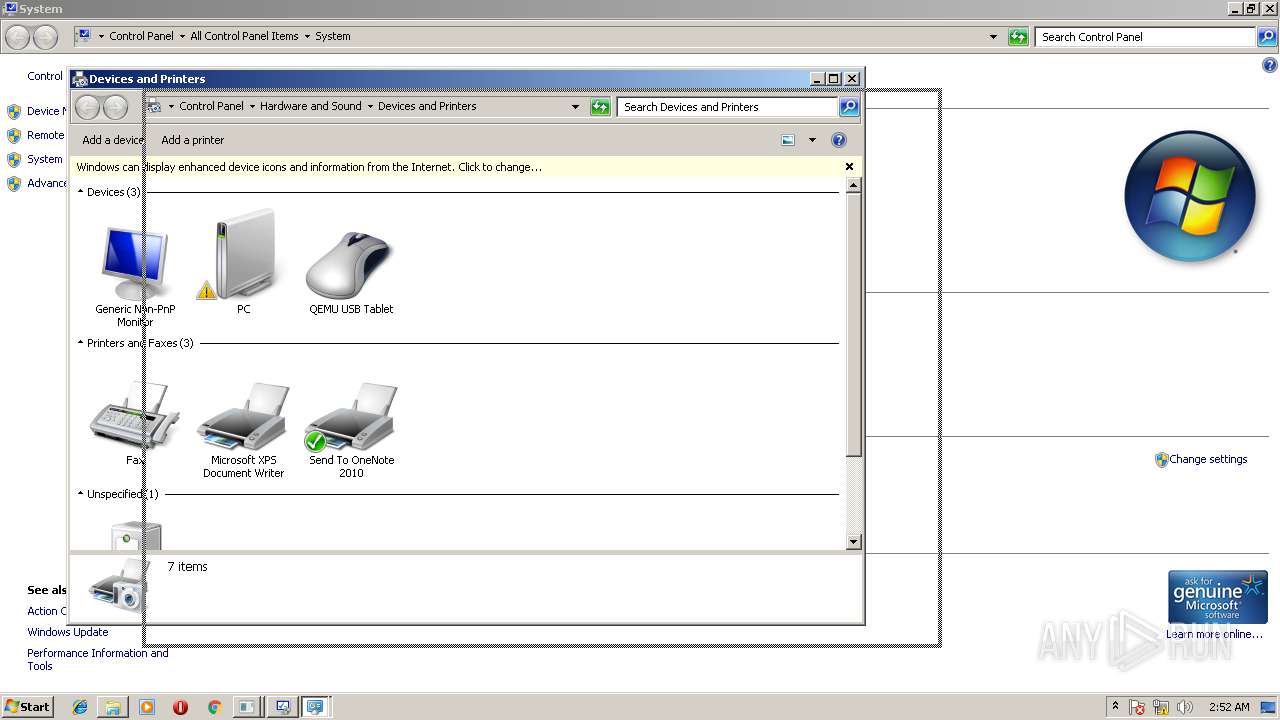Screen dimensions: 1280x720
Task: Open network tray icon
Action: [1161, 707]
